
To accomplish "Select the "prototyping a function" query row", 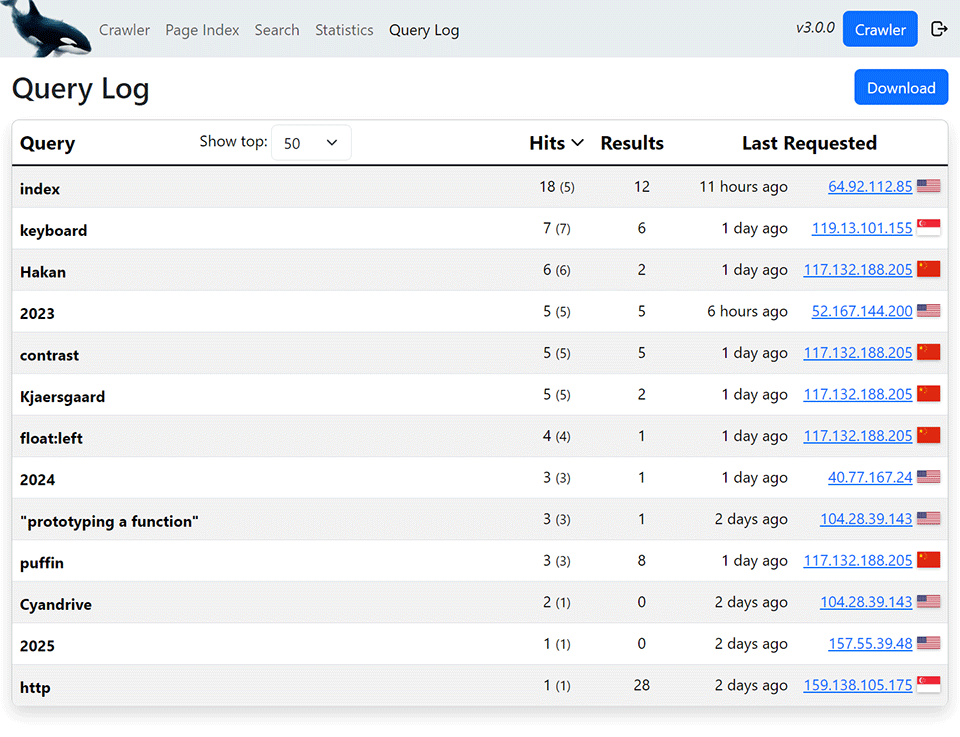I will 109,521.
